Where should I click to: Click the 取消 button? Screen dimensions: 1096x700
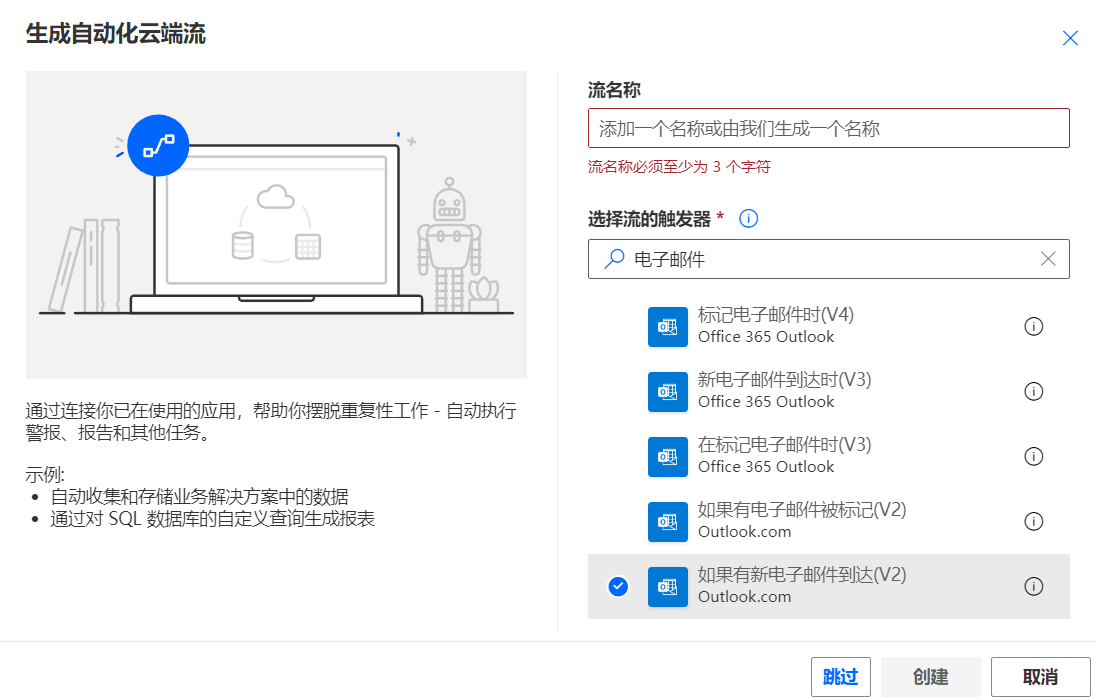coord(1040,677)
